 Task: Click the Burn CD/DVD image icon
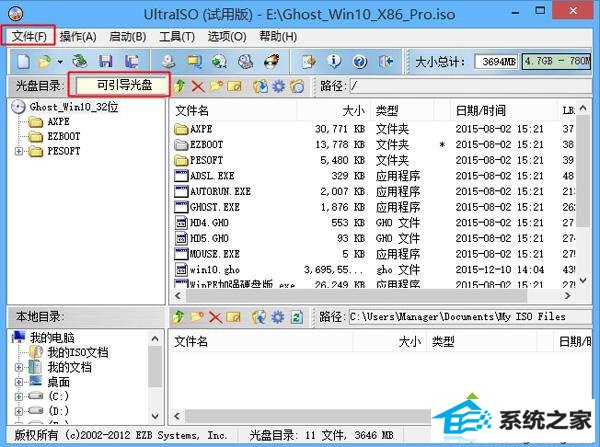(x=272, y=61)
